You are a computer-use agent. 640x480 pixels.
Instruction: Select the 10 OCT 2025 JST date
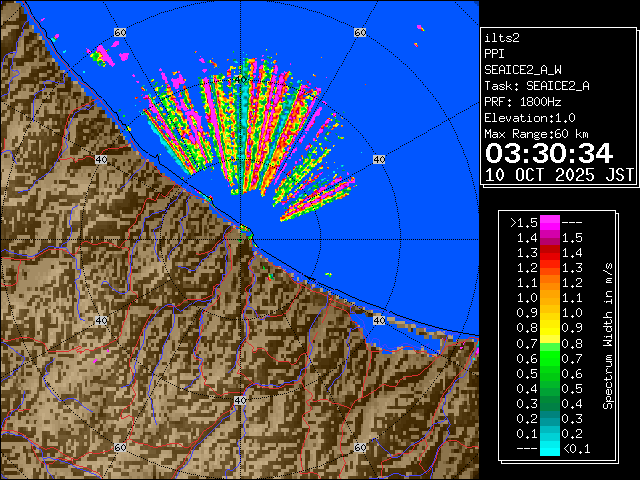558,174
